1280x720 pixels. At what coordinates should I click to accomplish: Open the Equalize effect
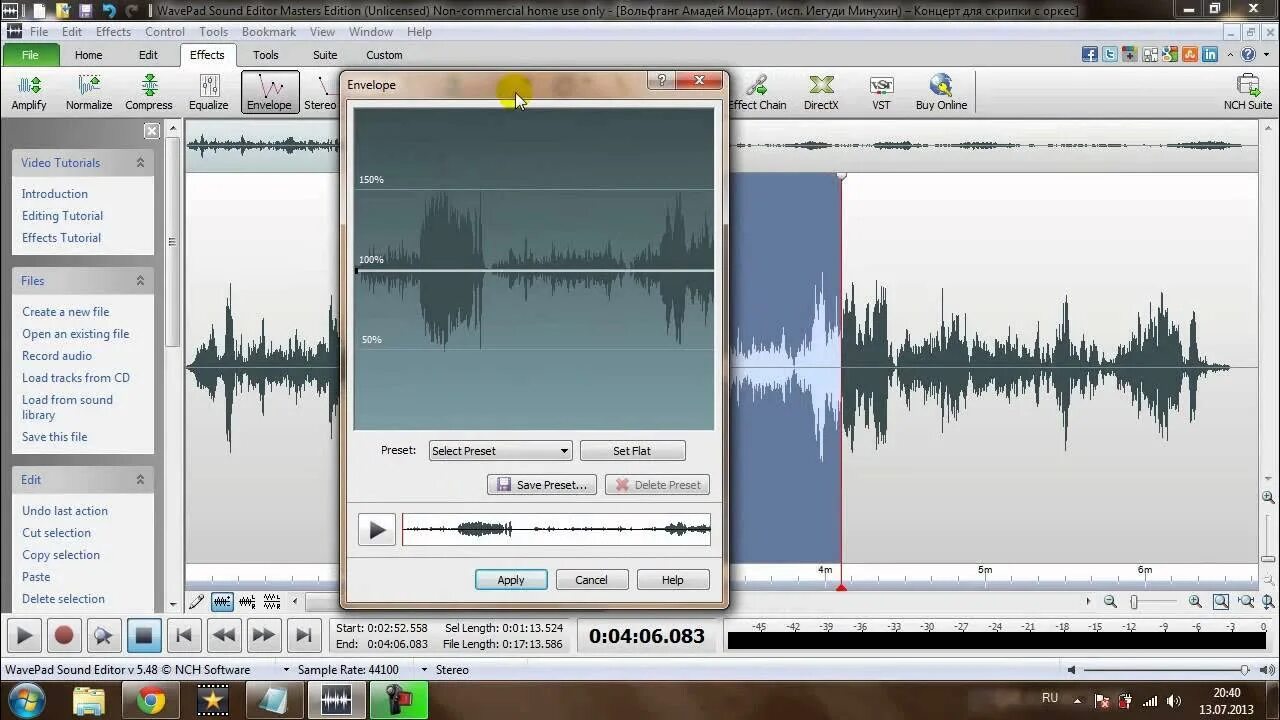pos(209,92)
